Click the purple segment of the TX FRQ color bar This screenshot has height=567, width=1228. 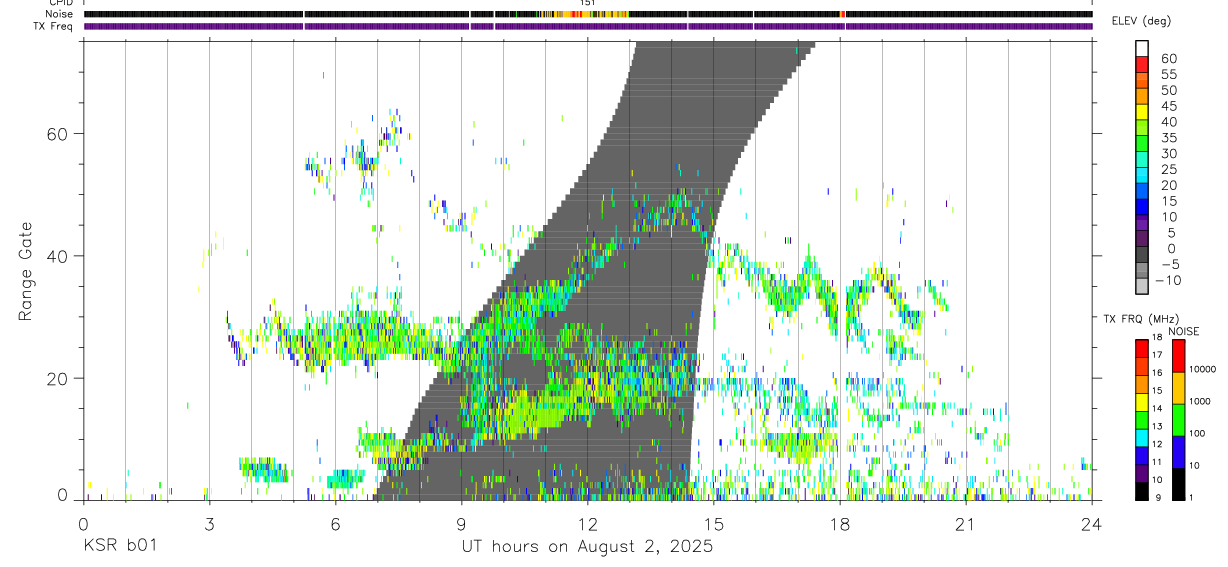(x=1141, y=473)
